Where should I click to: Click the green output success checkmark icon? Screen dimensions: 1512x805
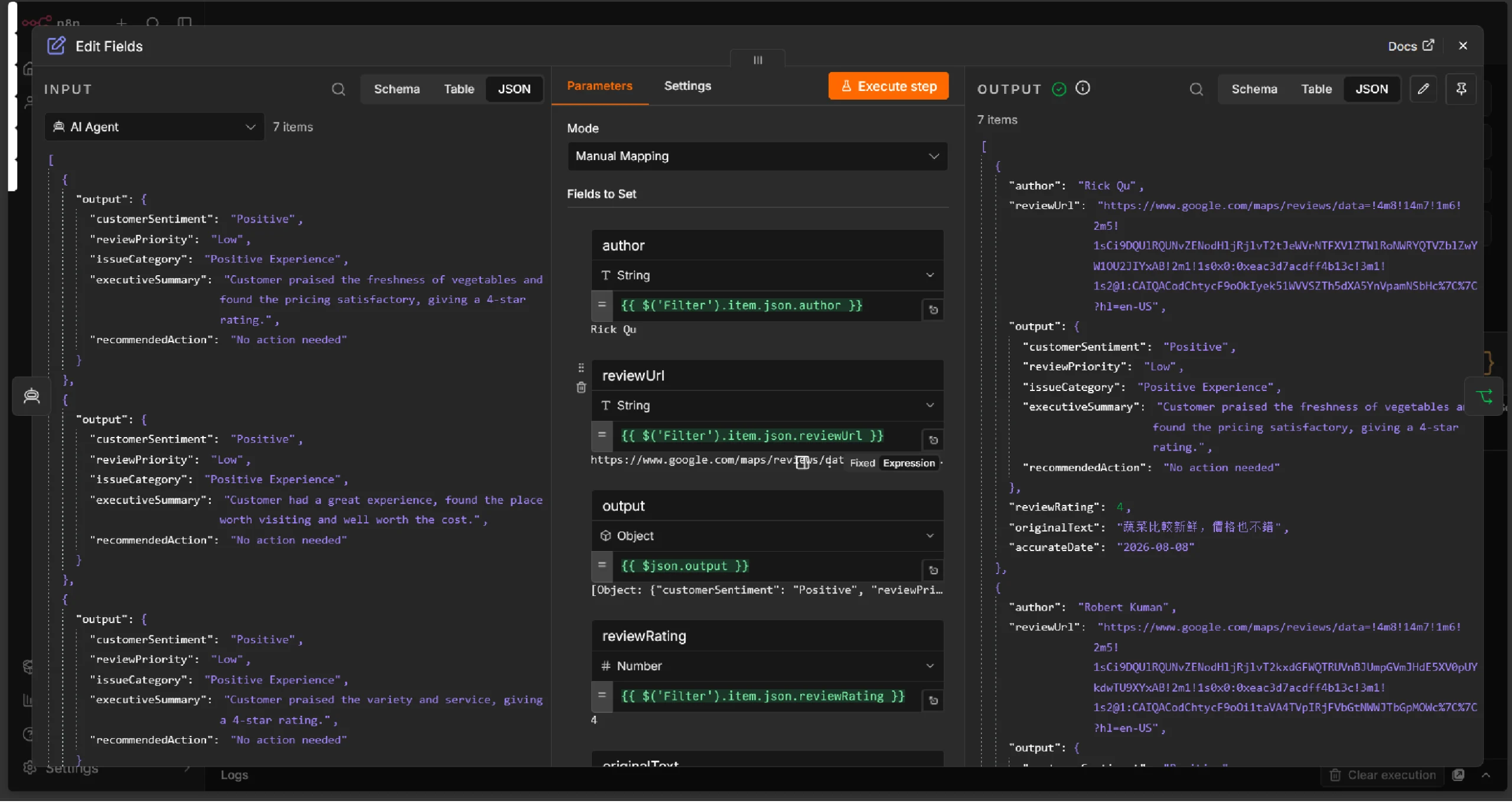pos(1059,89)
